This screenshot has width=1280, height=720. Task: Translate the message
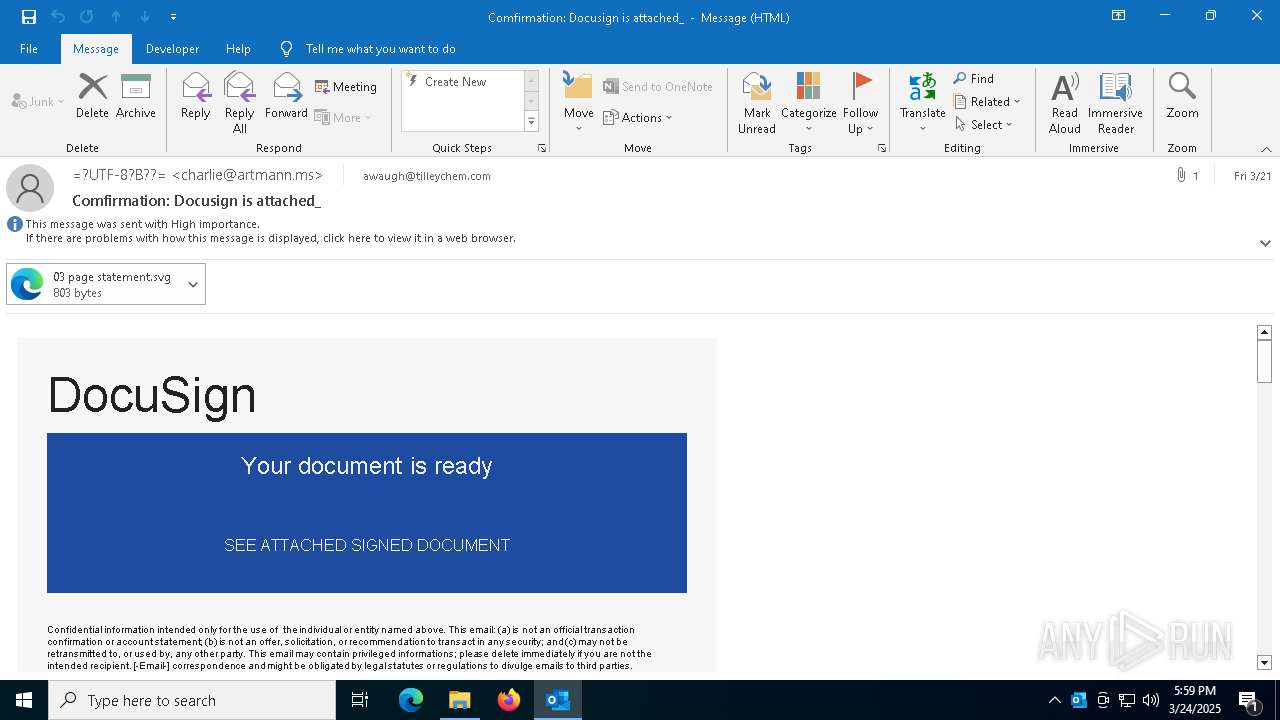(922, 102)
